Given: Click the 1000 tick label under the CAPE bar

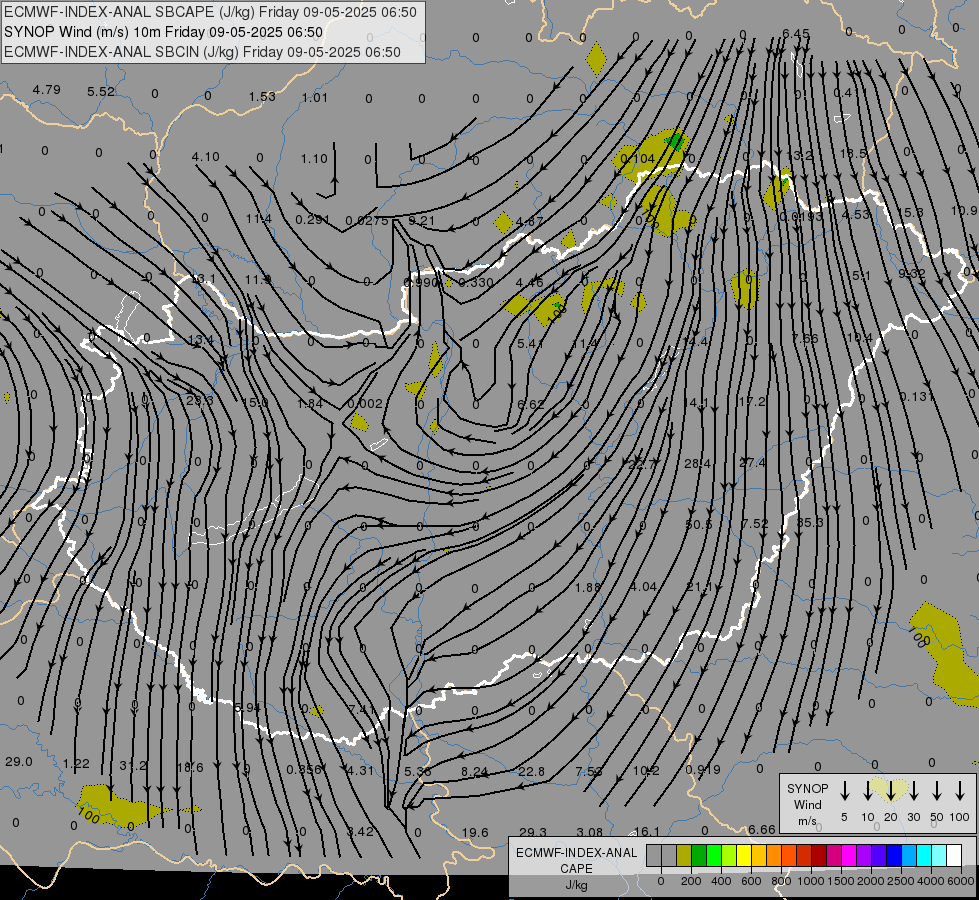Looking at the screenshot, I should [x=810, y=881].
